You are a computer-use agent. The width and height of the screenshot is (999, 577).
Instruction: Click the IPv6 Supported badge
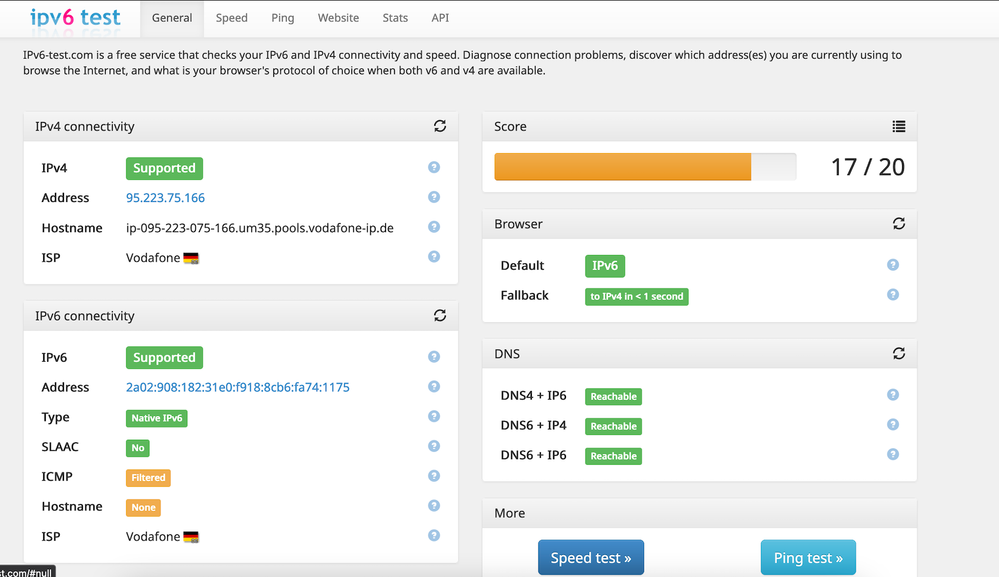pyautogui.click(x=164, y=358)
